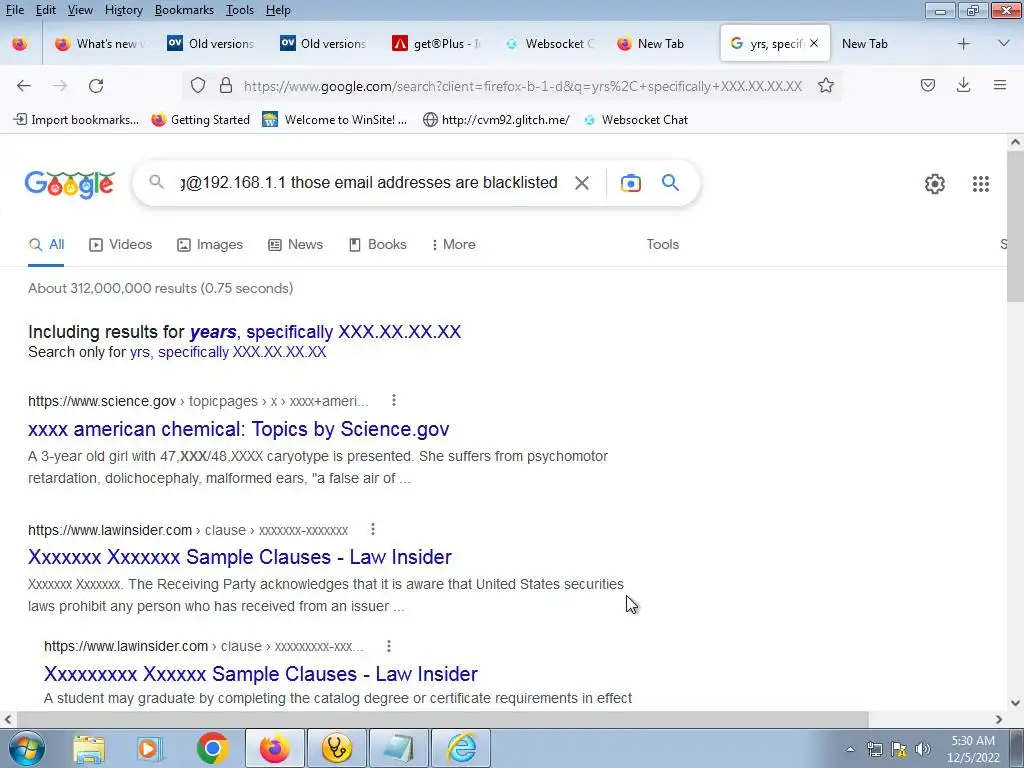Open History menu

pos(123,10)
